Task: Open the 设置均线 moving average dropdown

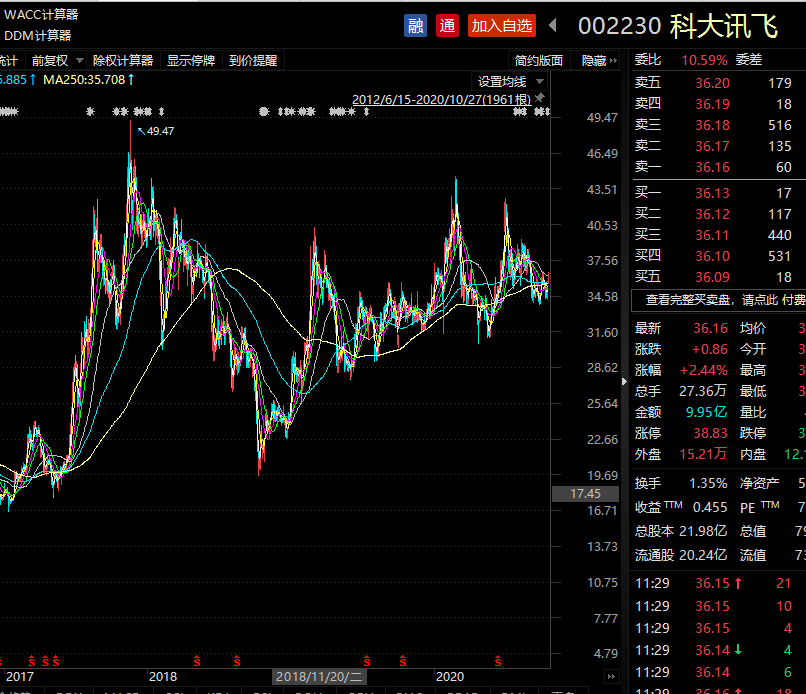Action: 509,82
